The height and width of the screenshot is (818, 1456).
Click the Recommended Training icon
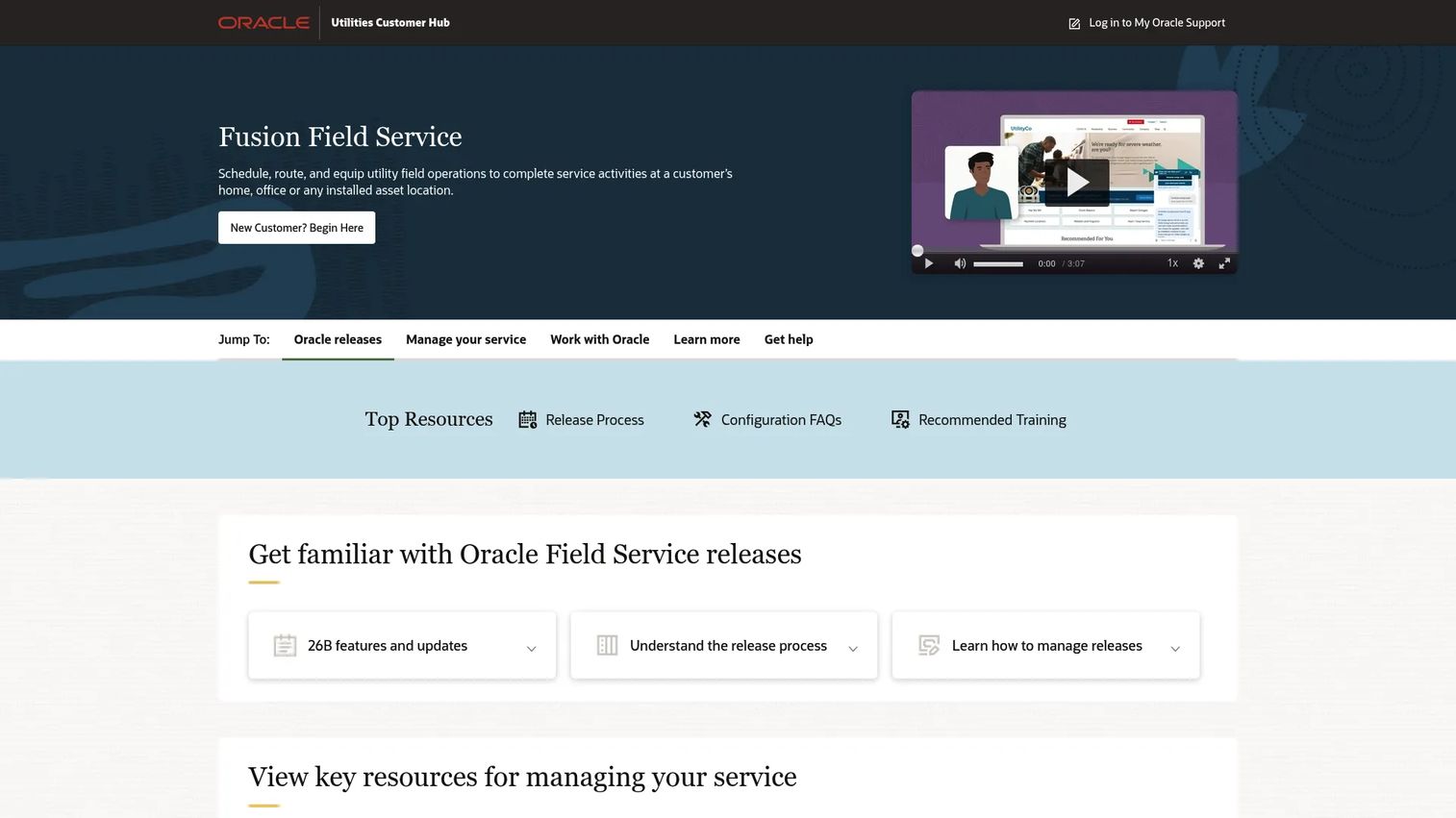[x=900, y=419]
